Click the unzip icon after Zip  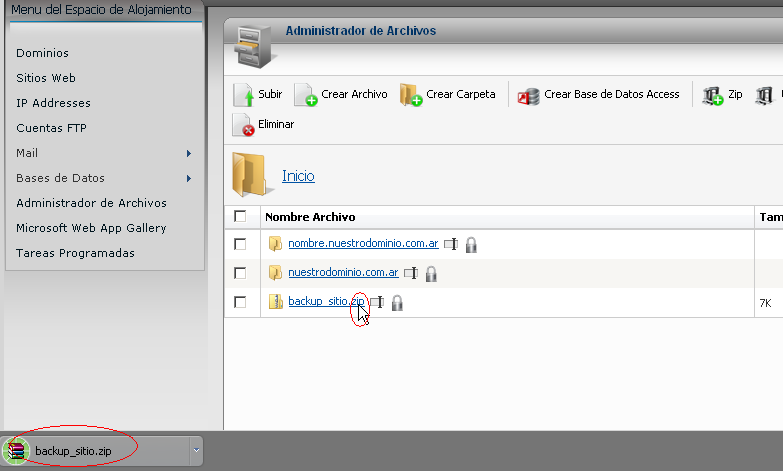(764, 95)
